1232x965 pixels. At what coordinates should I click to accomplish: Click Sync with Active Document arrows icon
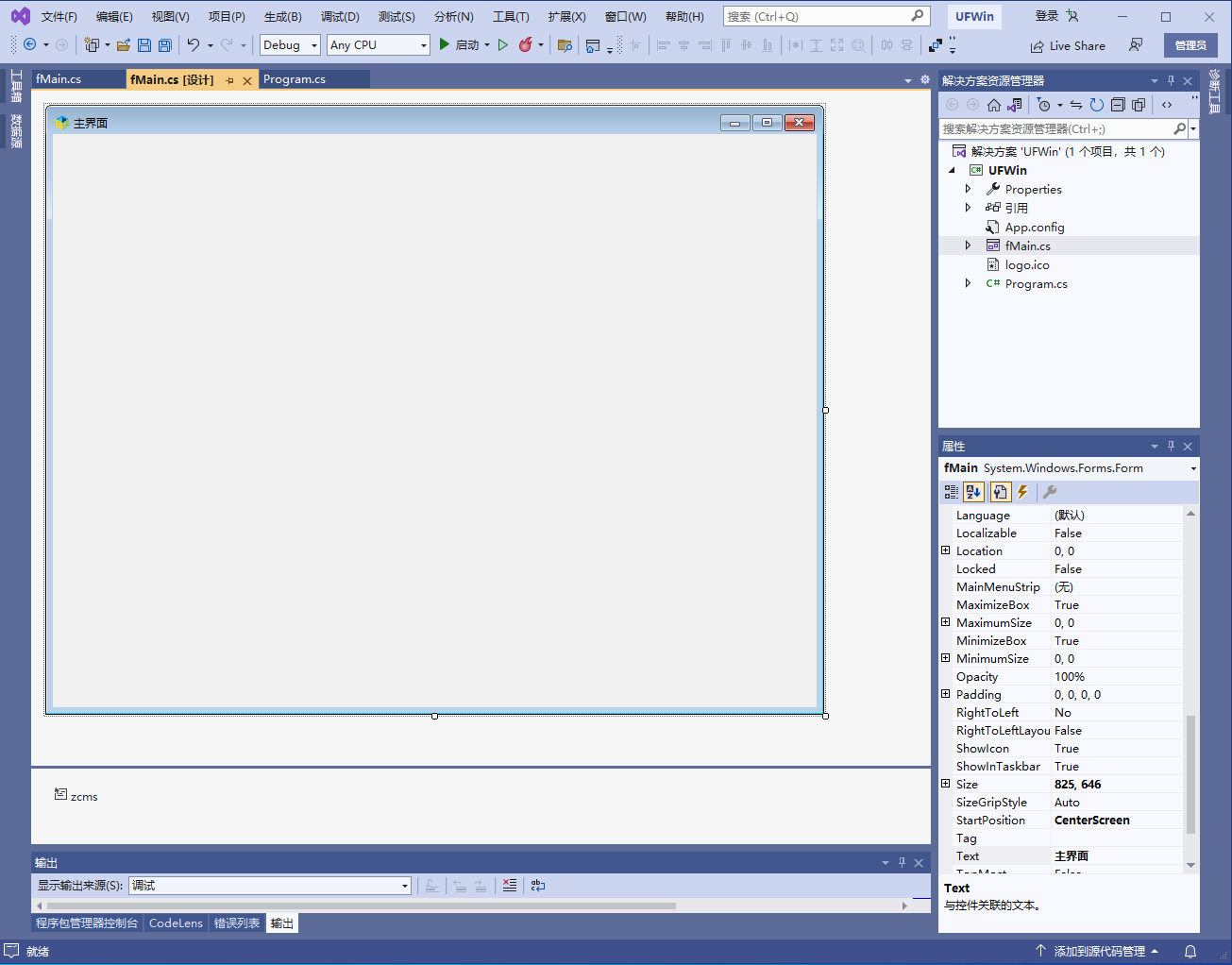point(1076,105)
